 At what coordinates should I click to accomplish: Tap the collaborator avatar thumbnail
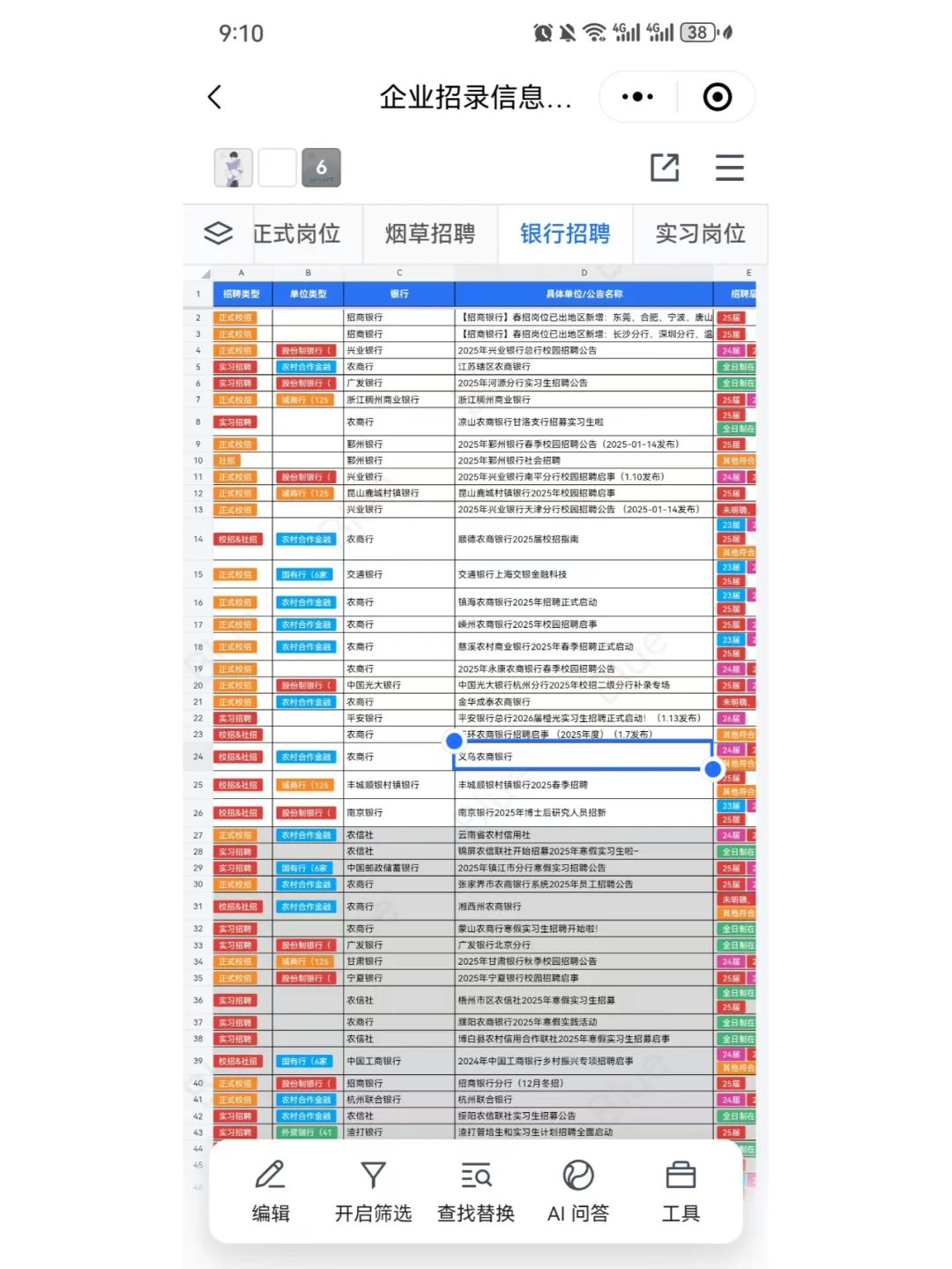[x=232, y=168]
